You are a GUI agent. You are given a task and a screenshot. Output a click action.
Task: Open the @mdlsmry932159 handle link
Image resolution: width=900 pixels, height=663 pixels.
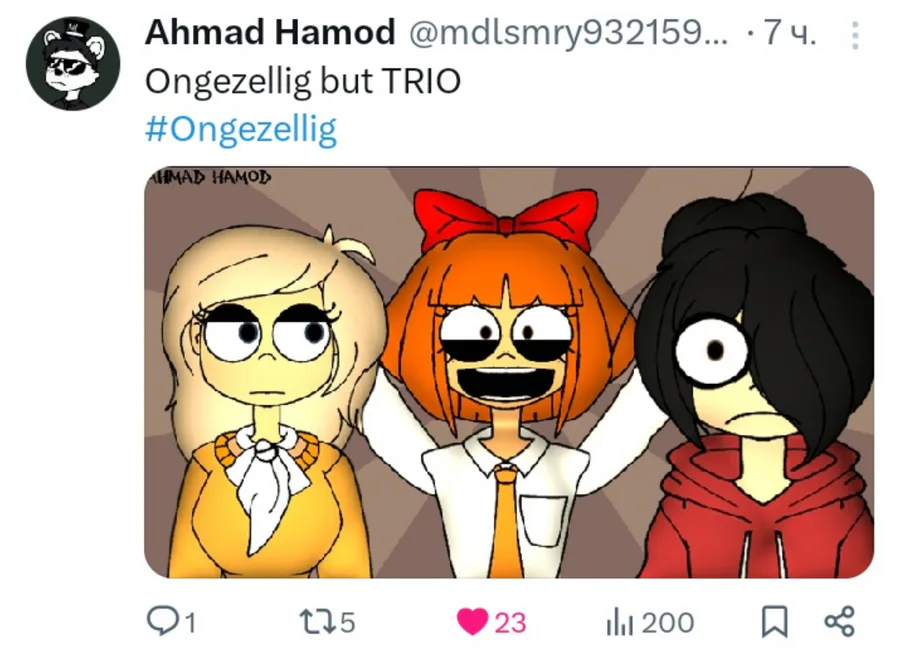[568, 33]
